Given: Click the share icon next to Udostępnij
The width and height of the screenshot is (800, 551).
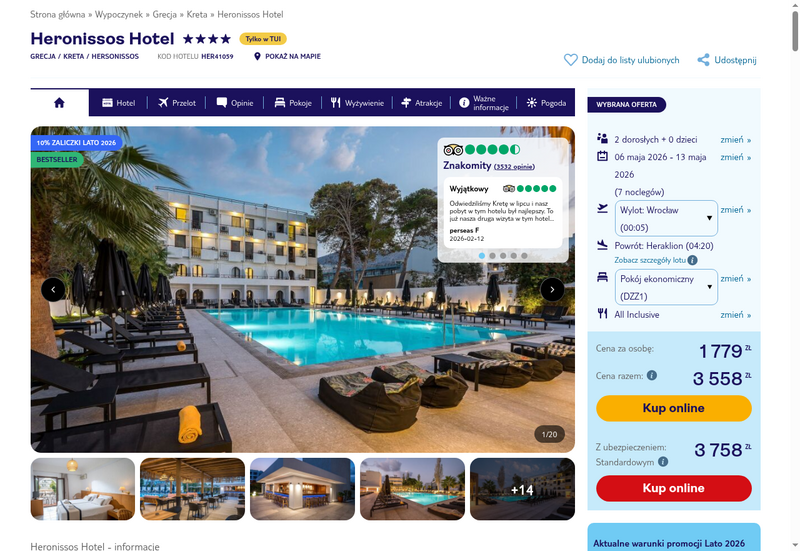Looking at the screenshot, I should (704, 60).
